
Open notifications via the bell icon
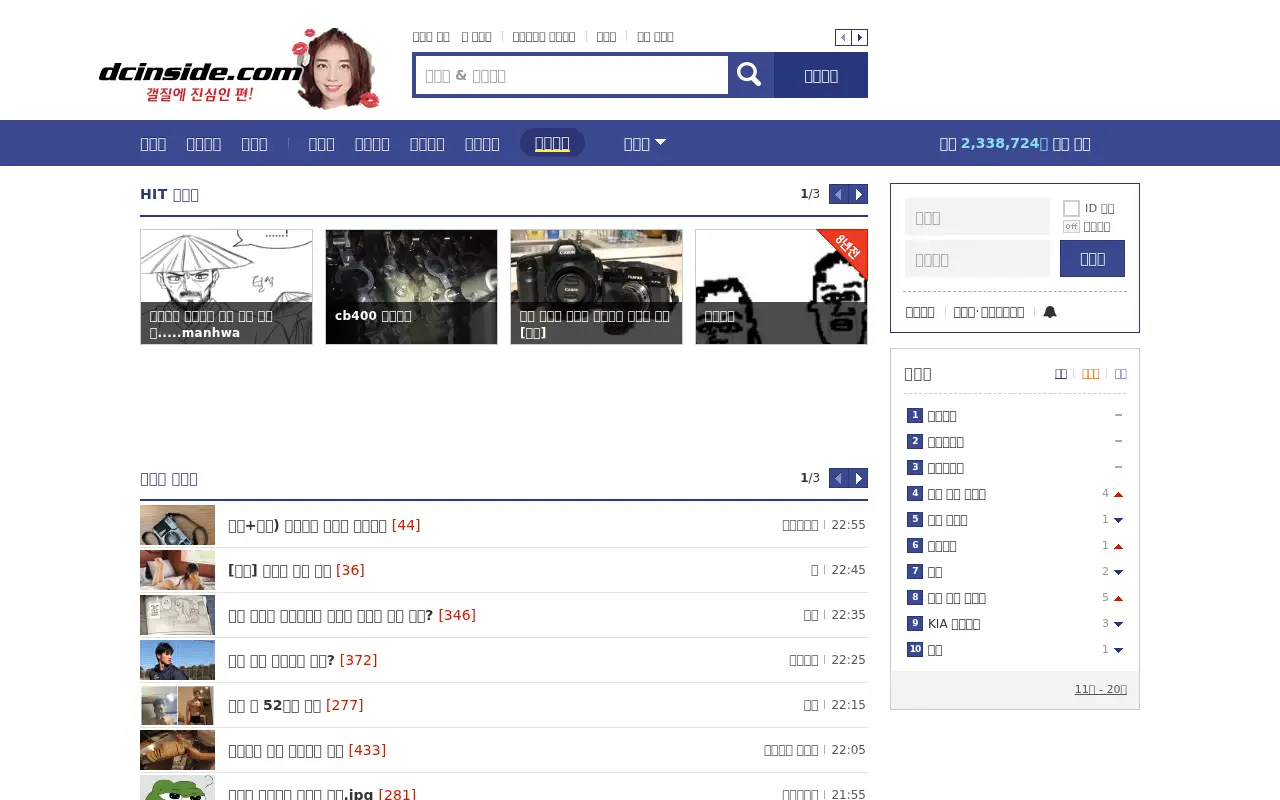(1050, 312)
